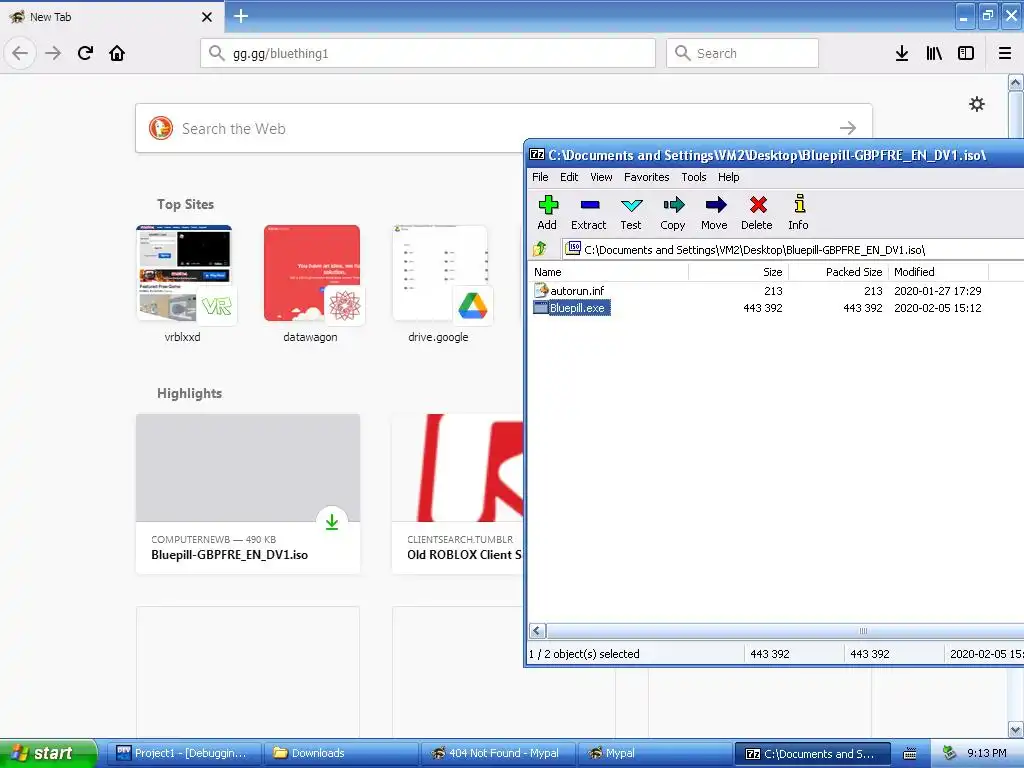1024x768 pixels.
Task: Click the browser vertical scrollbar down arrow
Action: pos(1015,729)
